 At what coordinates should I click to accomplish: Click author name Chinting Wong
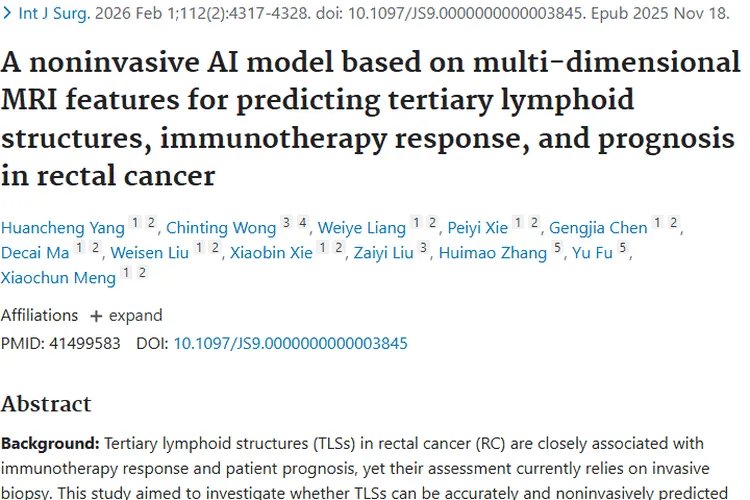[x=220, y=227]
